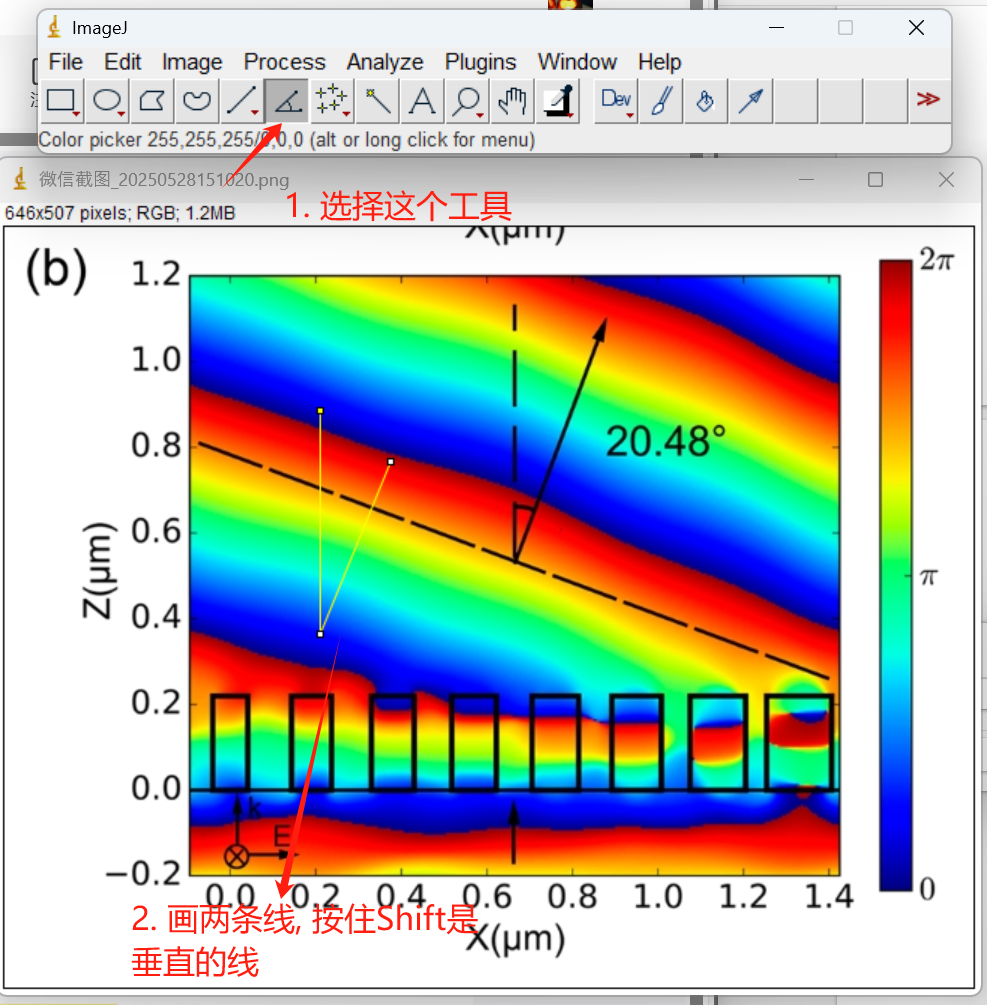Screen dimensions: 987x1005
Task: Click the top handle of angle selection
Action: (320, 411)
